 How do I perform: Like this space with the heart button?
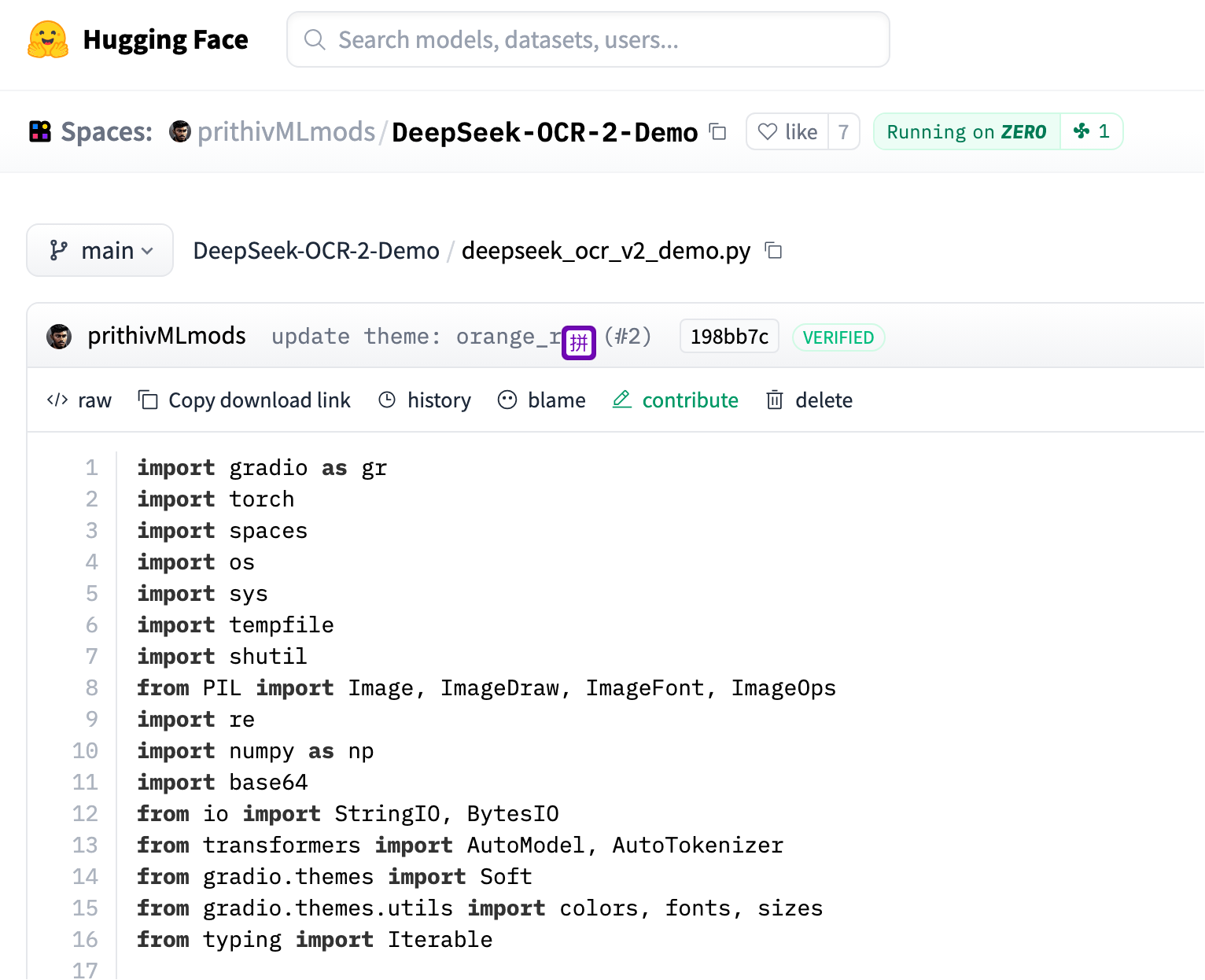pos(787,131)
